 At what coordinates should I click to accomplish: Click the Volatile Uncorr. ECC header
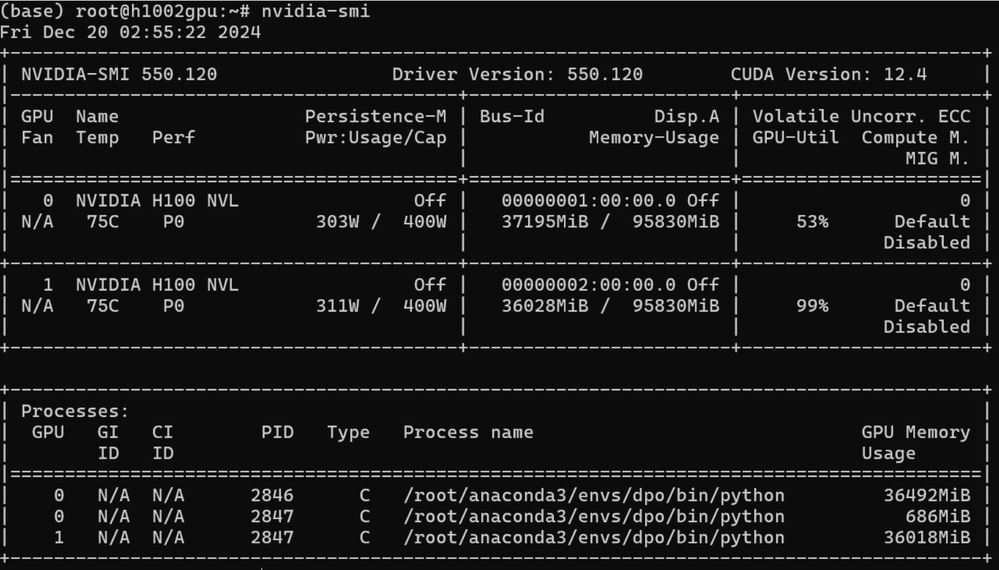pos(861,117)
